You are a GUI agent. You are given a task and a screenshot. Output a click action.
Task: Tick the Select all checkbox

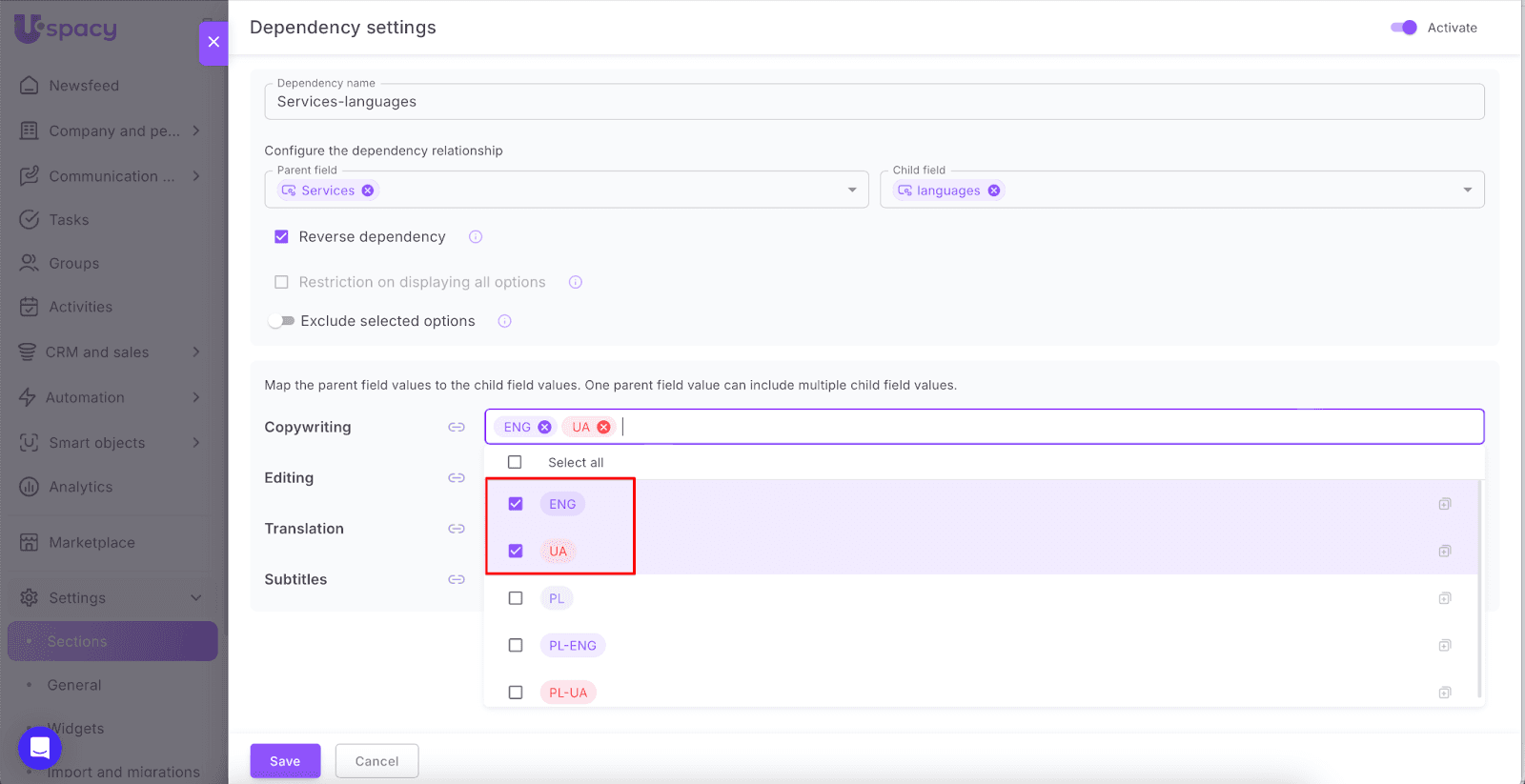(516, 462)
